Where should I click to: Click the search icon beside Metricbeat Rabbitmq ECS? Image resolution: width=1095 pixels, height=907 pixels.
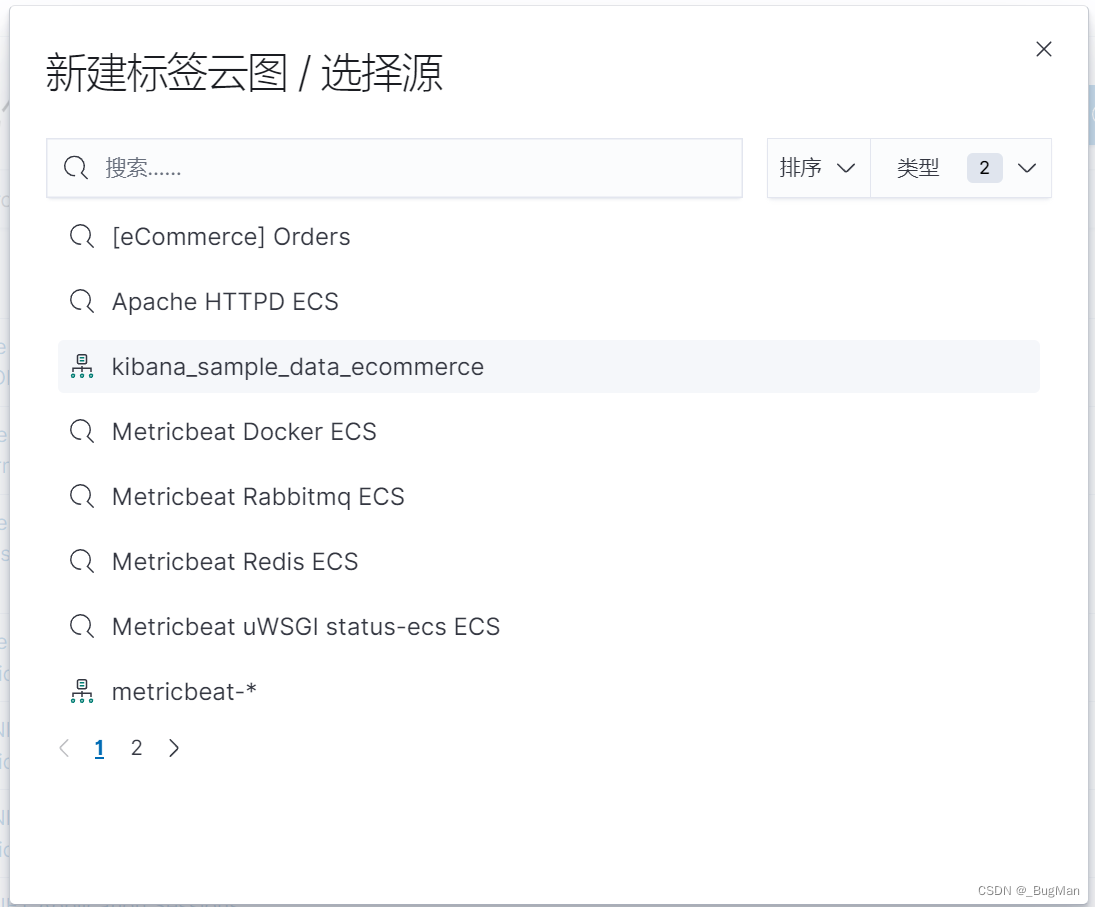[x=82, y=496]
